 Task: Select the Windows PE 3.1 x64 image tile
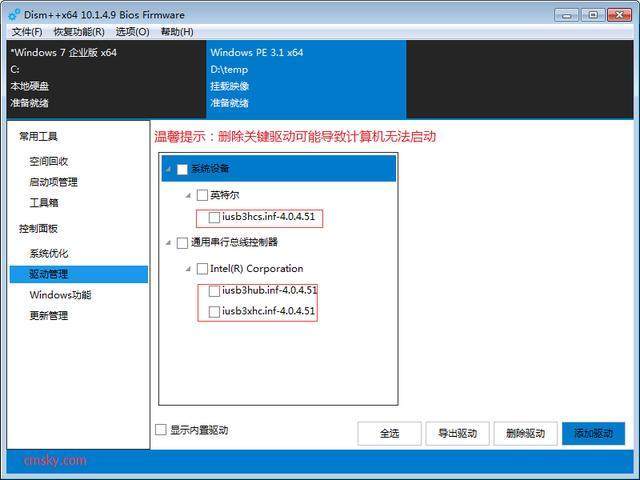305,78
